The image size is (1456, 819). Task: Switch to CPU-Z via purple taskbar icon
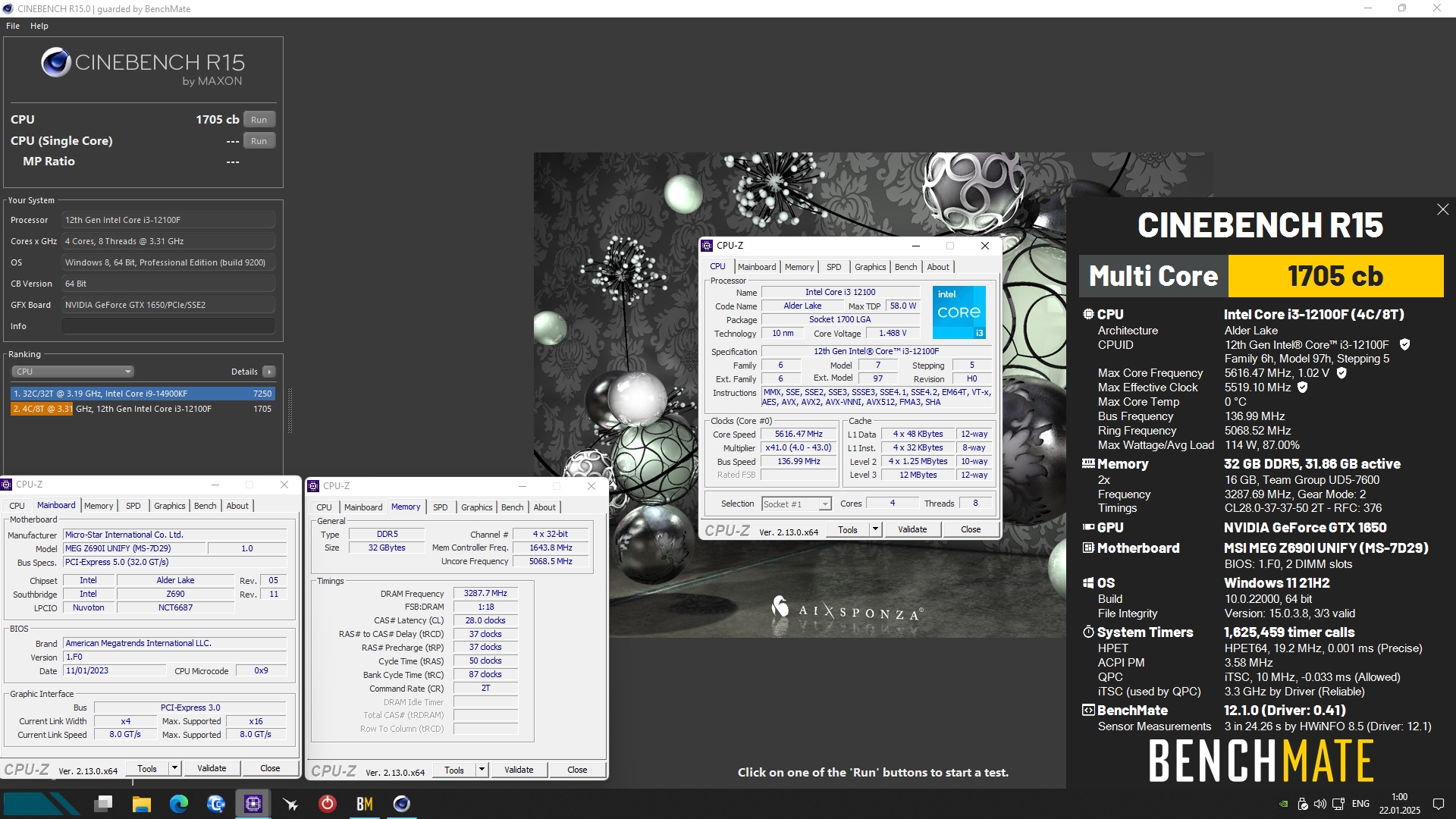tap(253, 804)
